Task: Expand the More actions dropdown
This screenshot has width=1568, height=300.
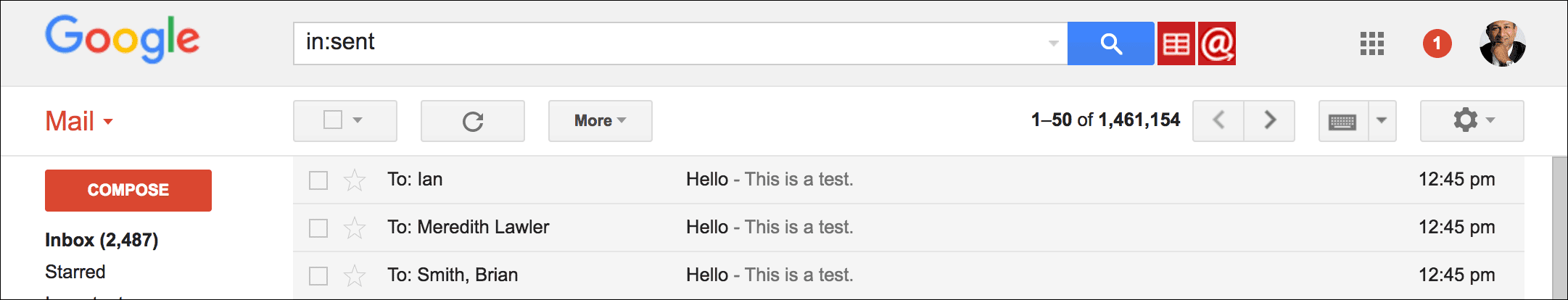Action: coord(600,121)
